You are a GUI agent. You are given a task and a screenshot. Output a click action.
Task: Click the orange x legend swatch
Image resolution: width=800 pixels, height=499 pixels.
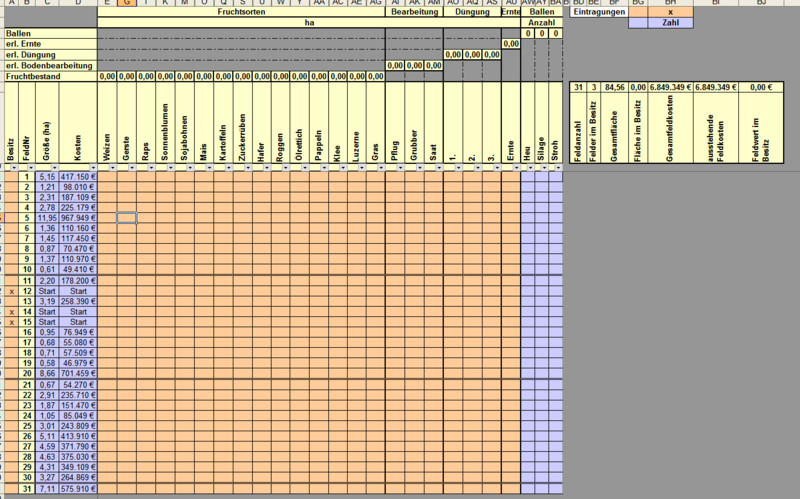(x=671, y=13)
